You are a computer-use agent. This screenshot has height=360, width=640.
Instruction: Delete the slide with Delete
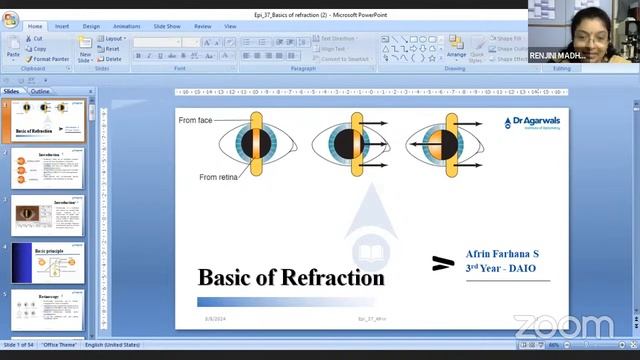[109, 59]
